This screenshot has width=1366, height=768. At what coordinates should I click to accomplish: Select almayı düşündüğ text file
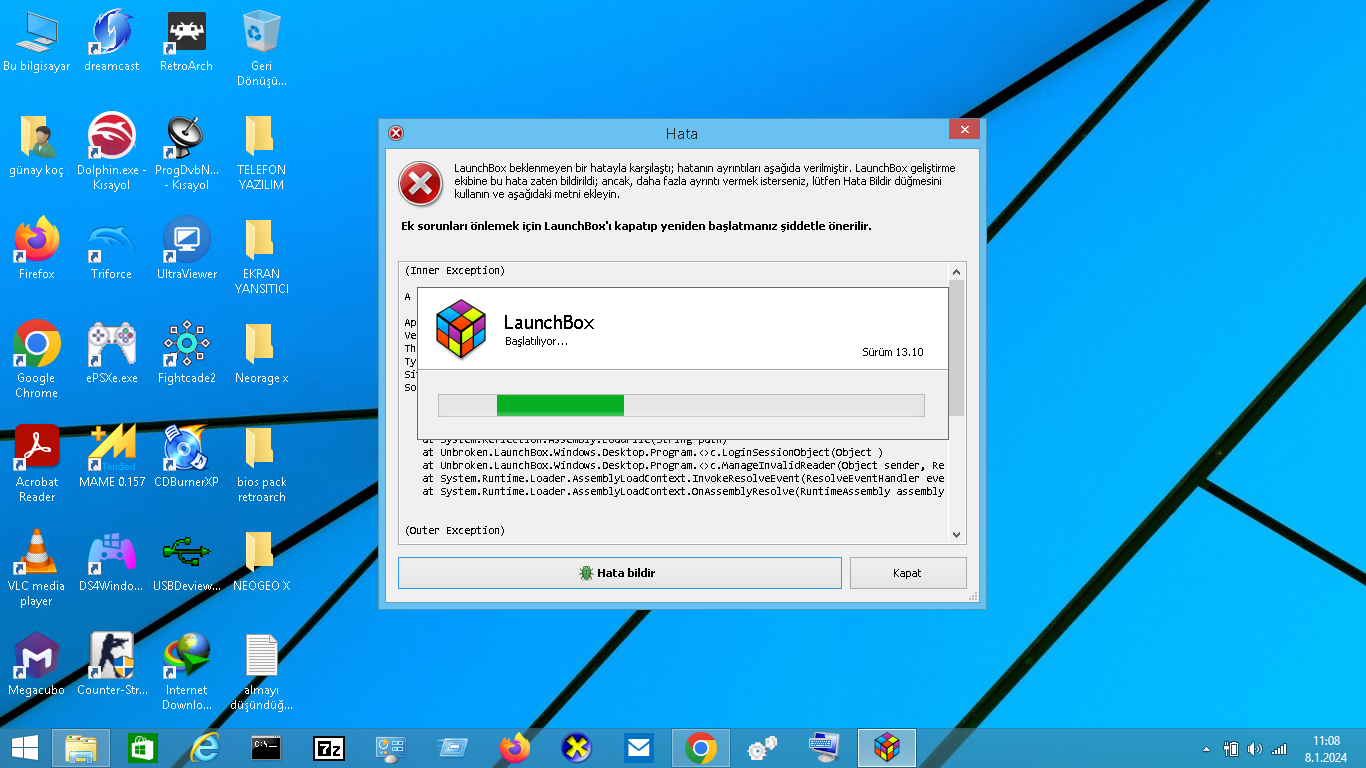pos(261,672)
